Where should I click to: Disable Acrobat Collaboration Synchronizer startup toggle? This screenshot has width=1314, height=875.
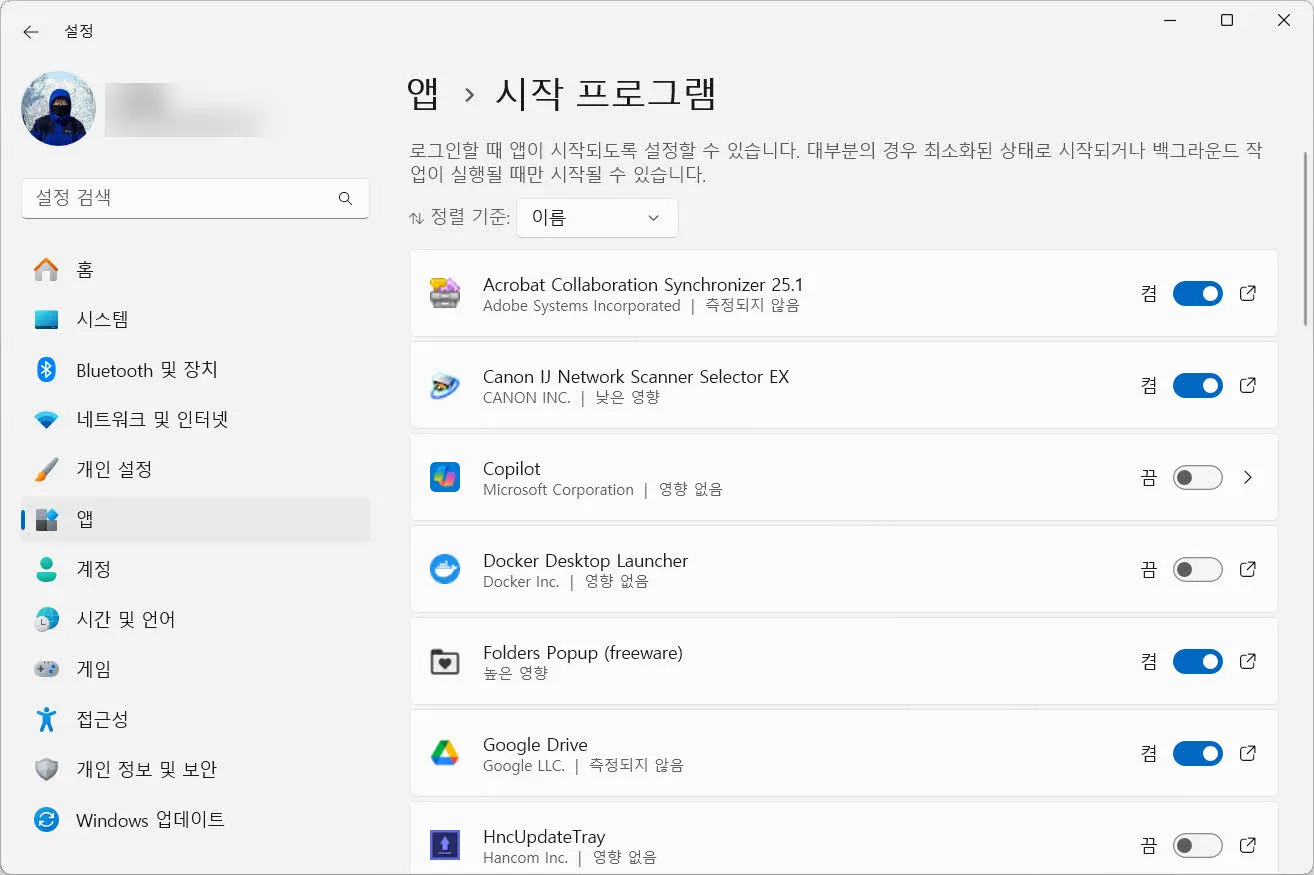pyautogui.click(x=1197, y=293)
